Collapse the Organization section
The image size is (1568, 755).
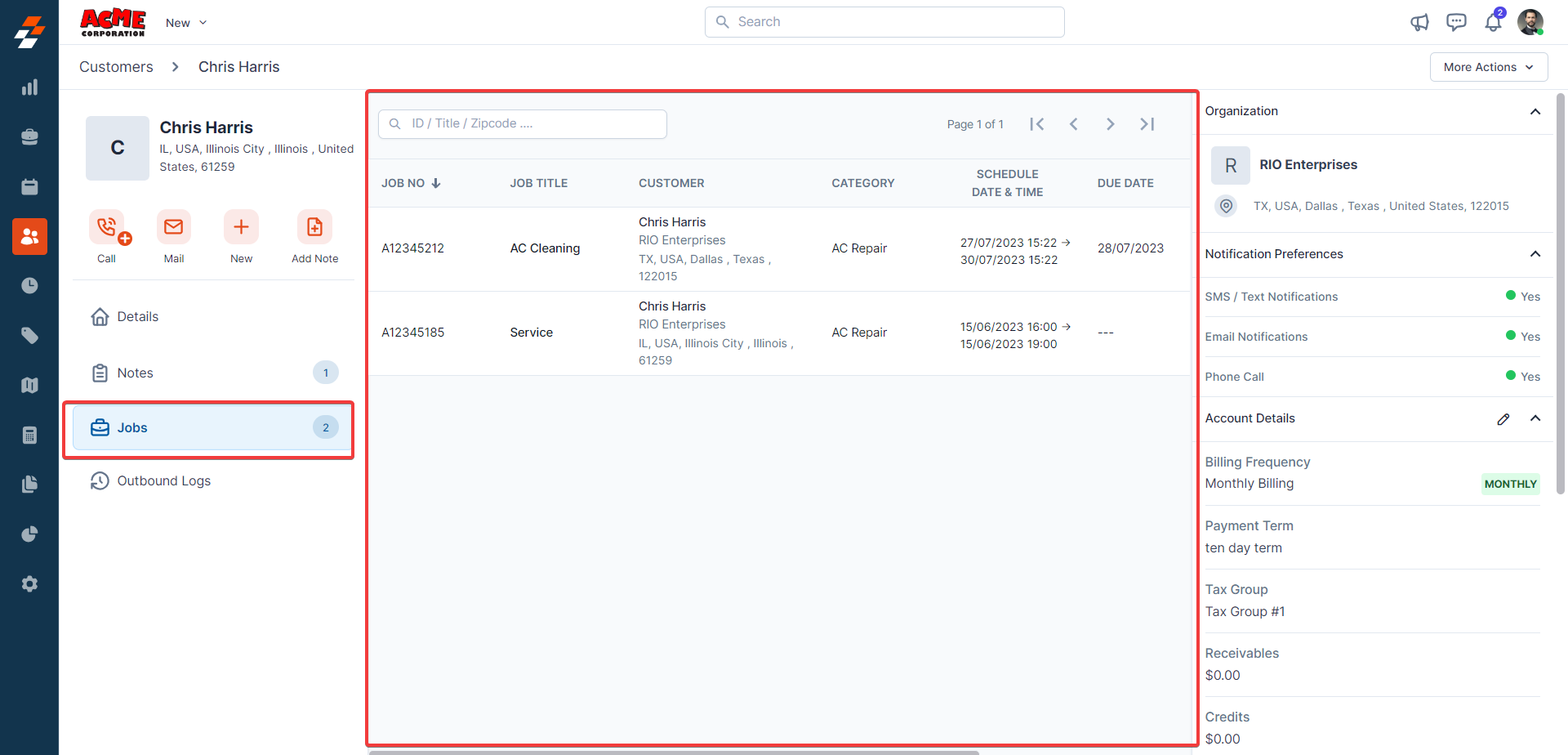pos(1535,112)
